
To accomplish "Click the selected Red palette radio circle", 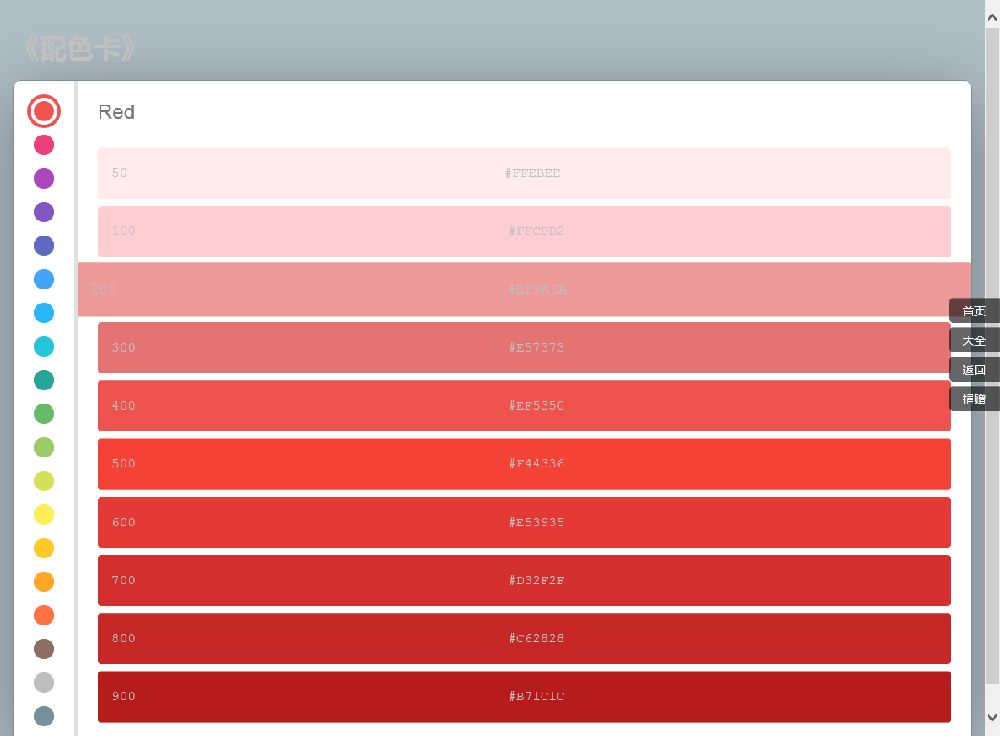I will [44, 111].
